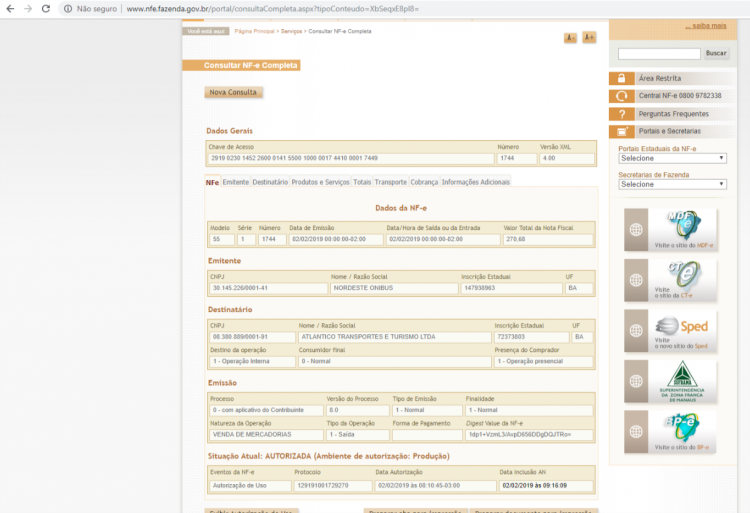Click the saiba mais link

pos(706,26)
